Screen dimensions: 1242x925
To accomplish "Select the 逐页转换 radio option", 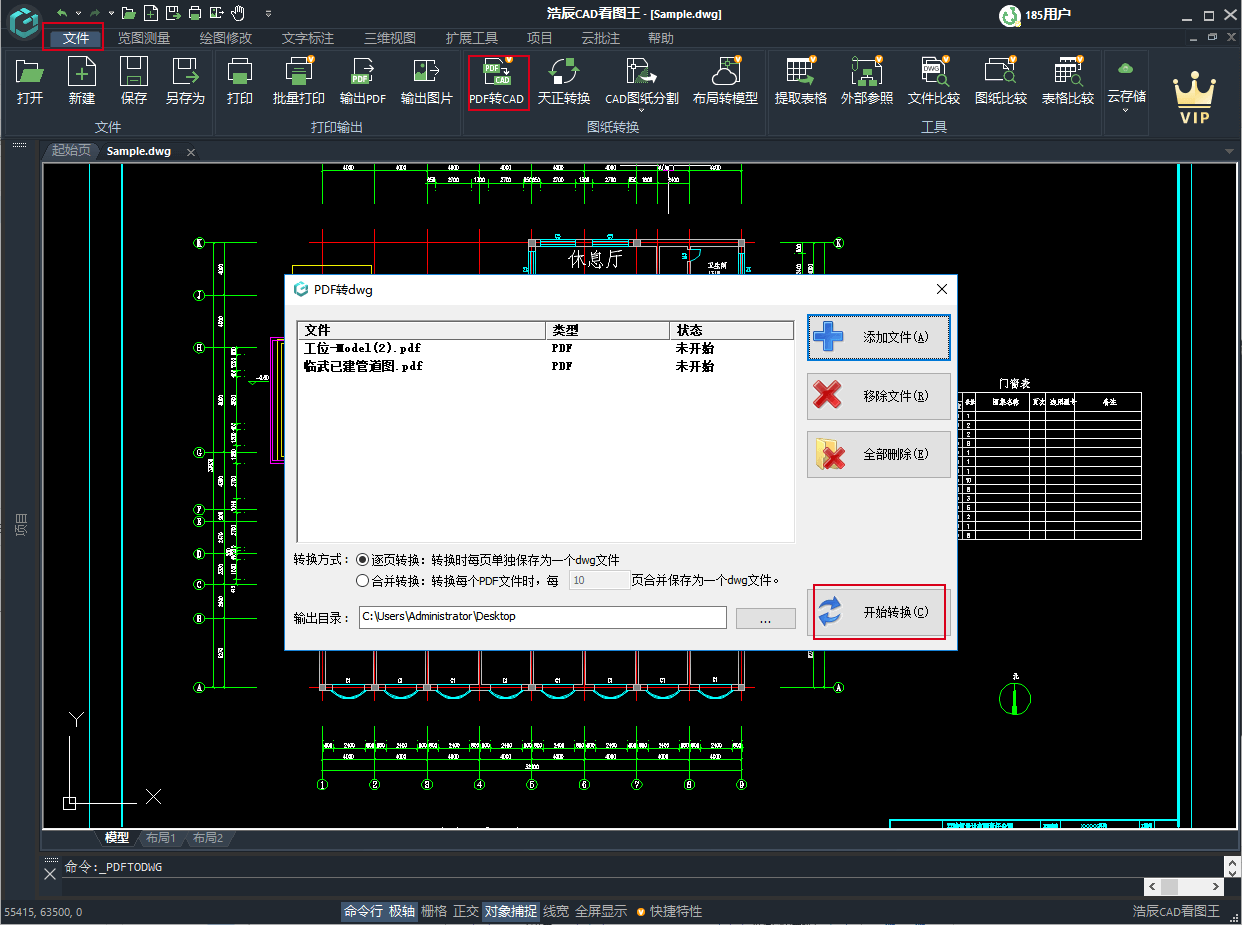I will 363,560.
